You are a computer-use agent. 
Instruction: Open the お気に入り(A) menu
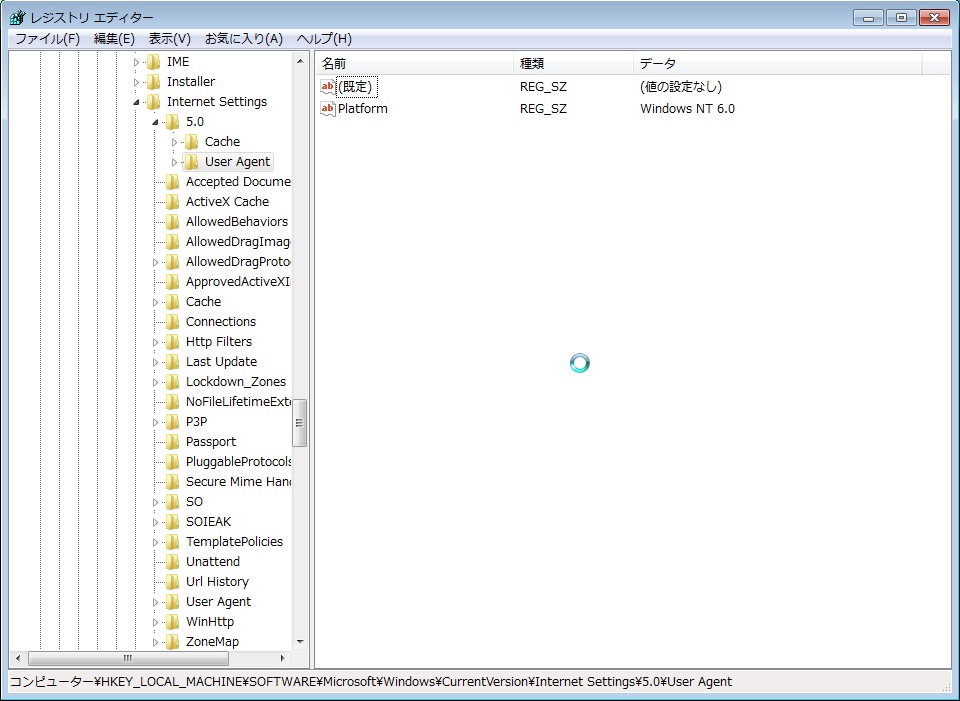244,39
